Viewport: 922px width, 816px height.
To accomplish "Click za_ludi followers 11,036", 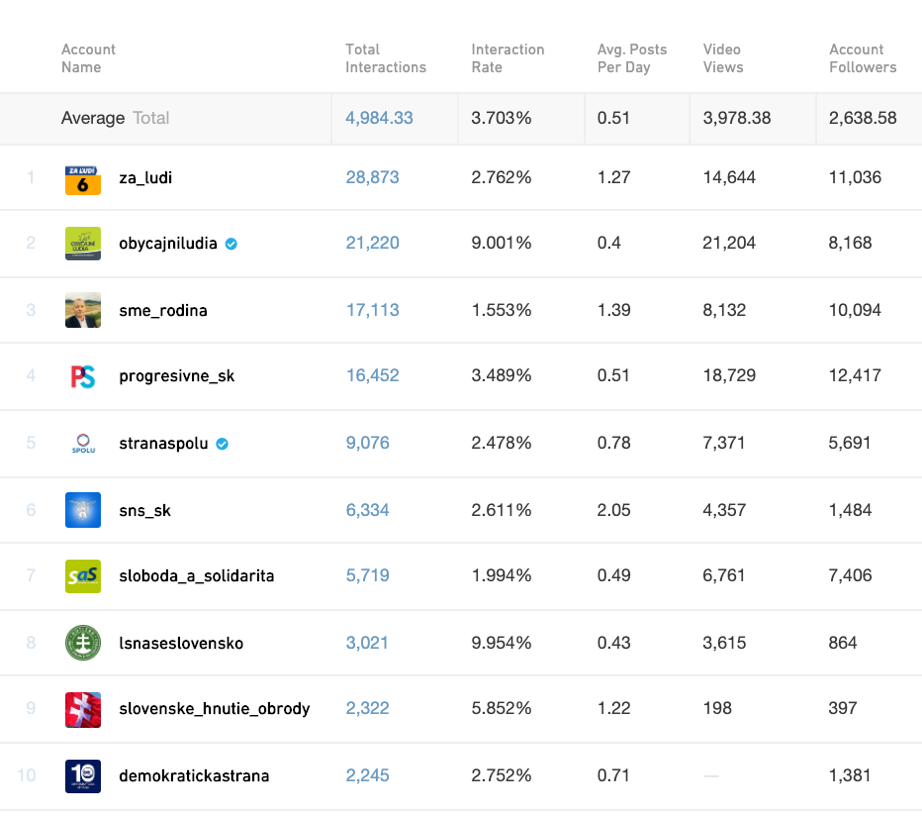I will click(x=855, y=178).
